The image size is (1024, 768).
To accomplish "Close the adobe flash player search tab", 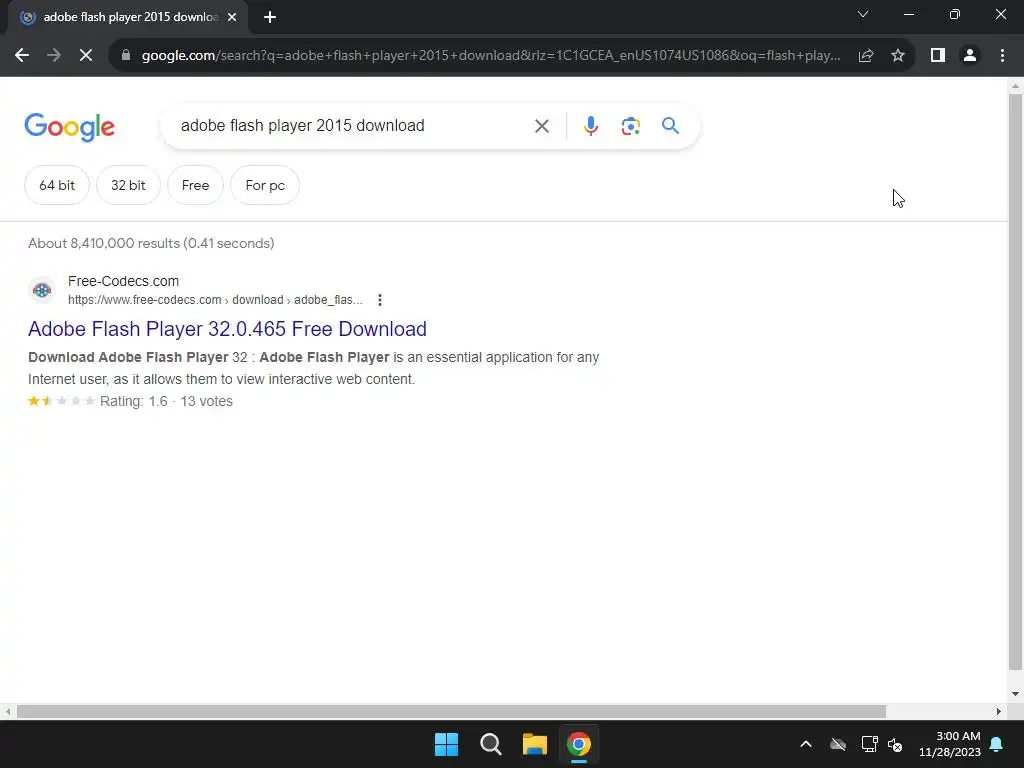I will tap(232, 18).
